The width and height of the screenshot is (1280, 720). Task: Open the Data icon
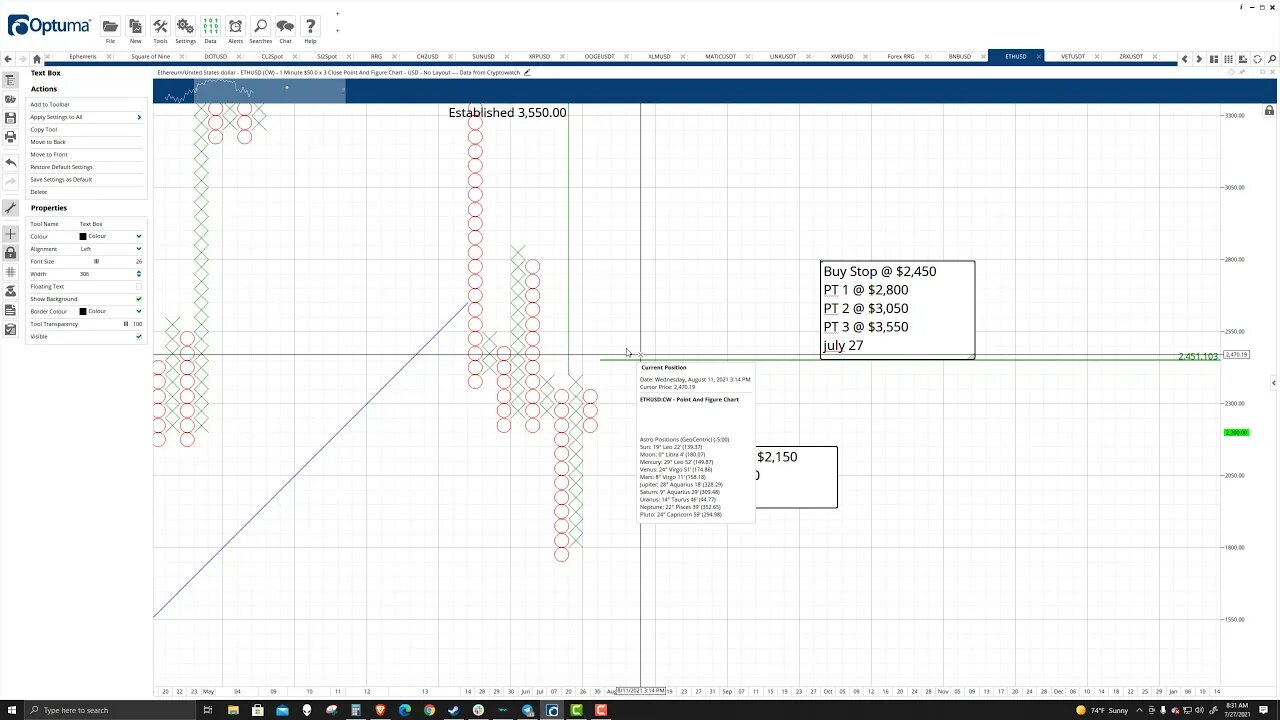tap(210, 27)
